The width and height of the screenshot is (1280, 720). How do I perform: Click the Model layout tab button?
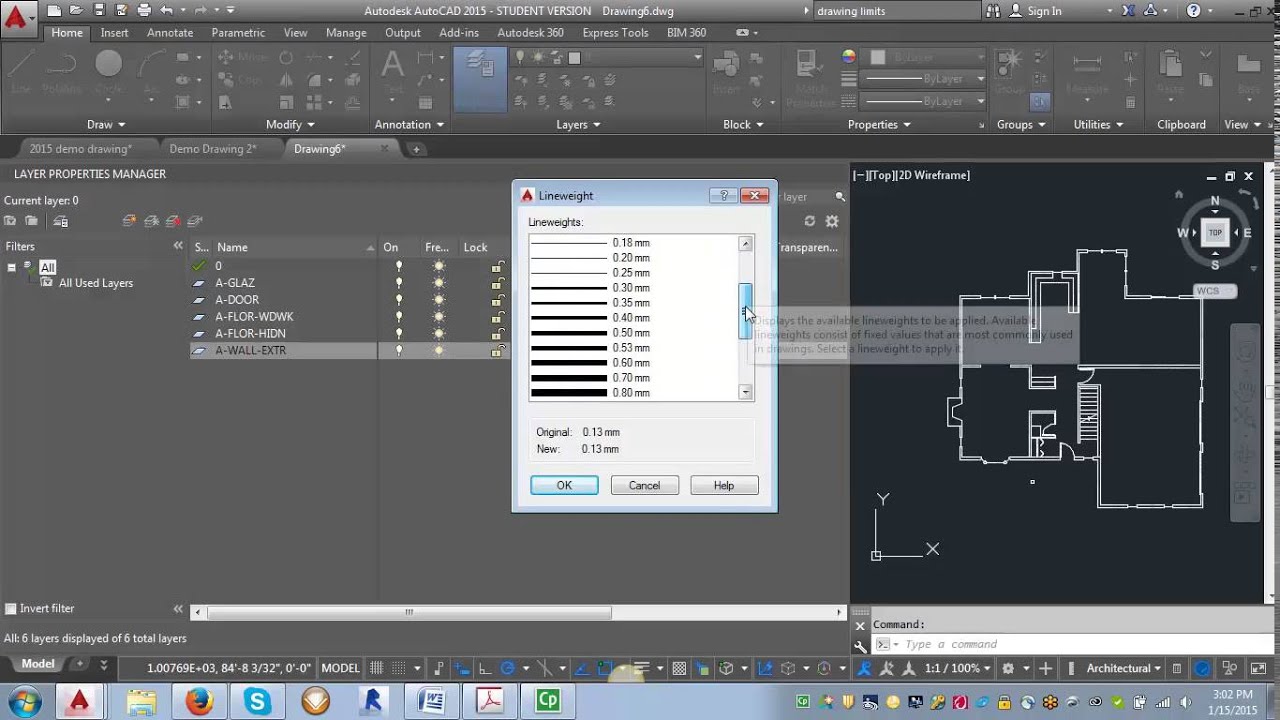click(x=38, y=664)
